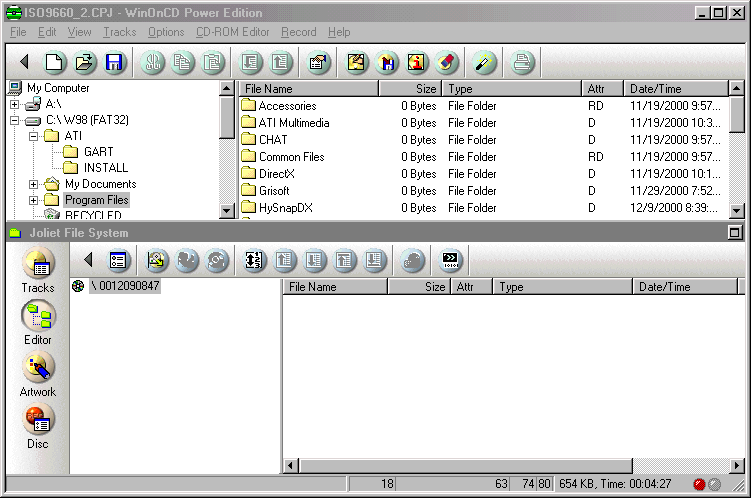751x498 pixels.
Task: Open the CD-ROM Editor menu
Action: [233, 32]
